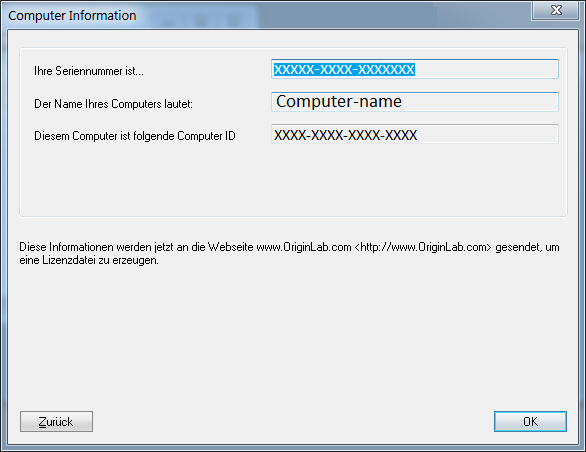Screen dimensions: 586x452
Task: Focus the highlighted Seriennummer field
Action: click(x=414, y=69)
